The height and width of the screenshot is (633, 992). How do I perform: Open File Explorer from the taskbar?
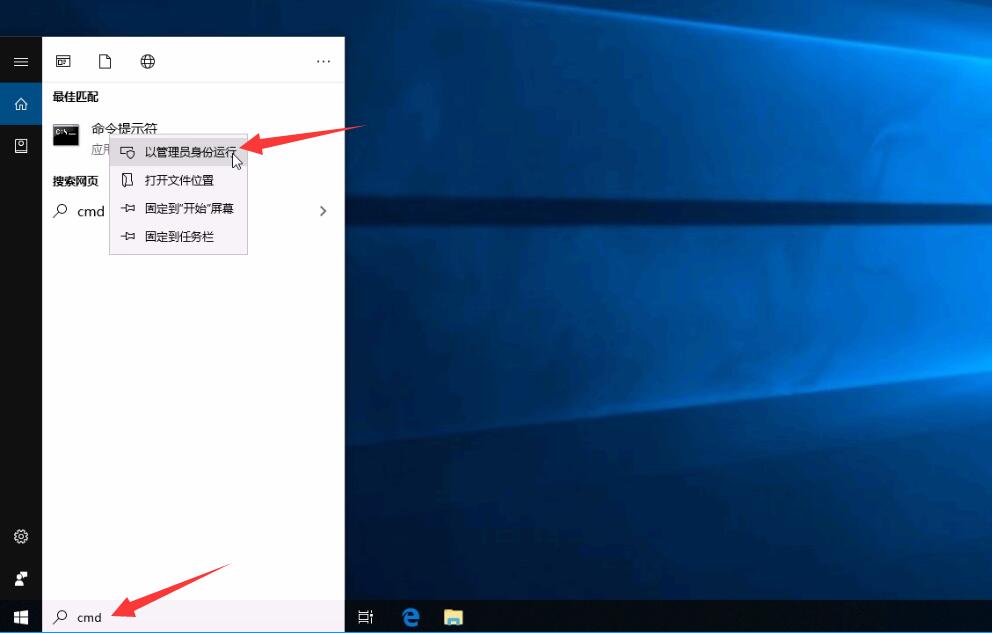(x=453, y=617)
